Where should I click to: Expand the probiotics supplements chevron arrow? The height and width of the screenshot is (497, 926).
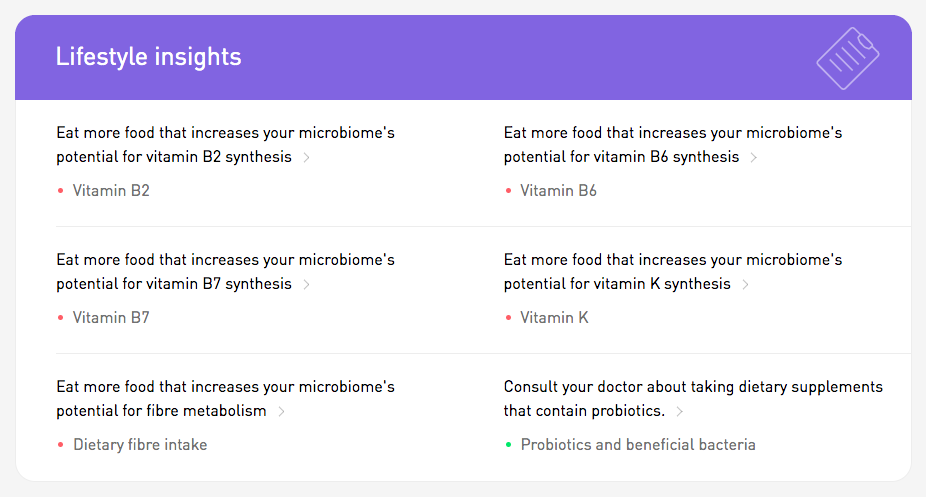679,411
